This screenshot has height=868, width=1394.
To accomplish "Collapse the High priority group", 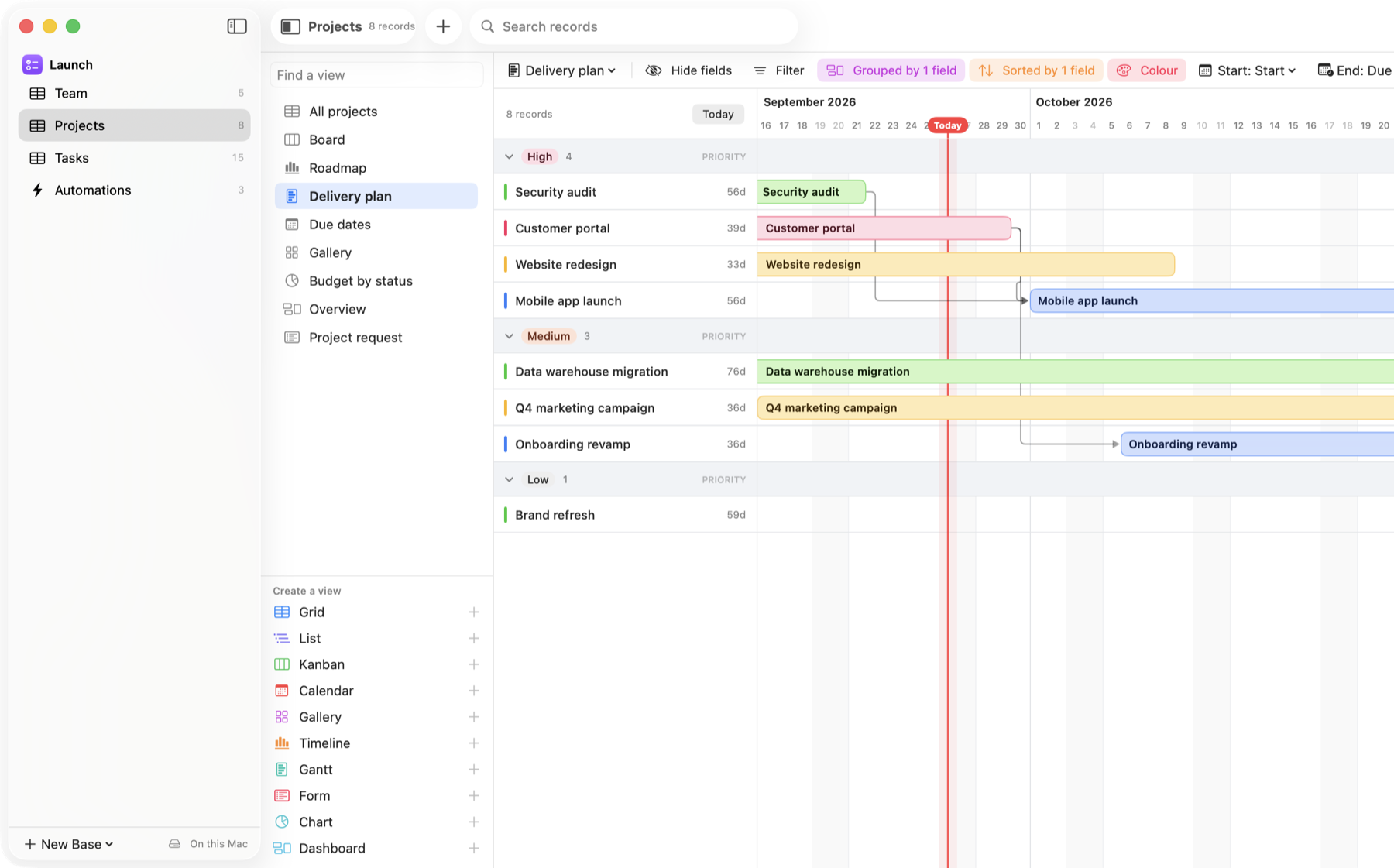I will click(509, 156).
